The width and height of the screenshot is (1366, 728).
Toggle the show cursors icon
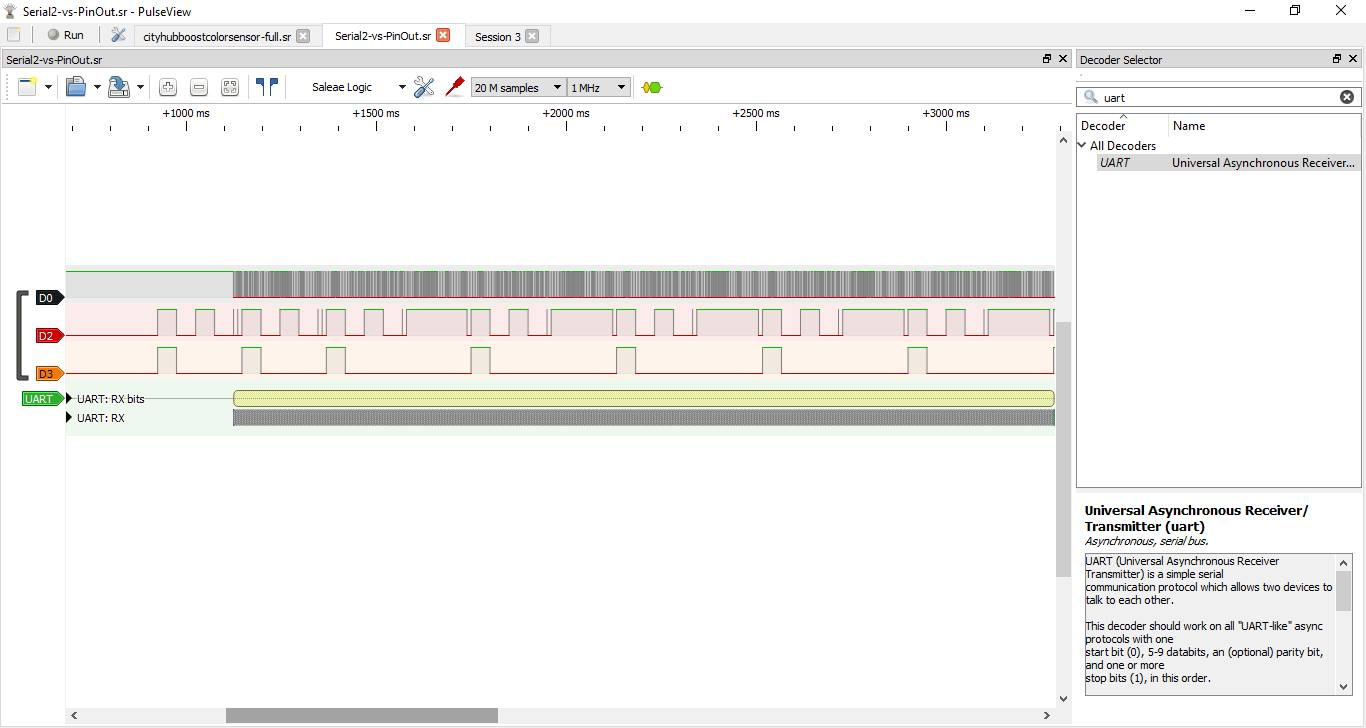click(267, 87)
